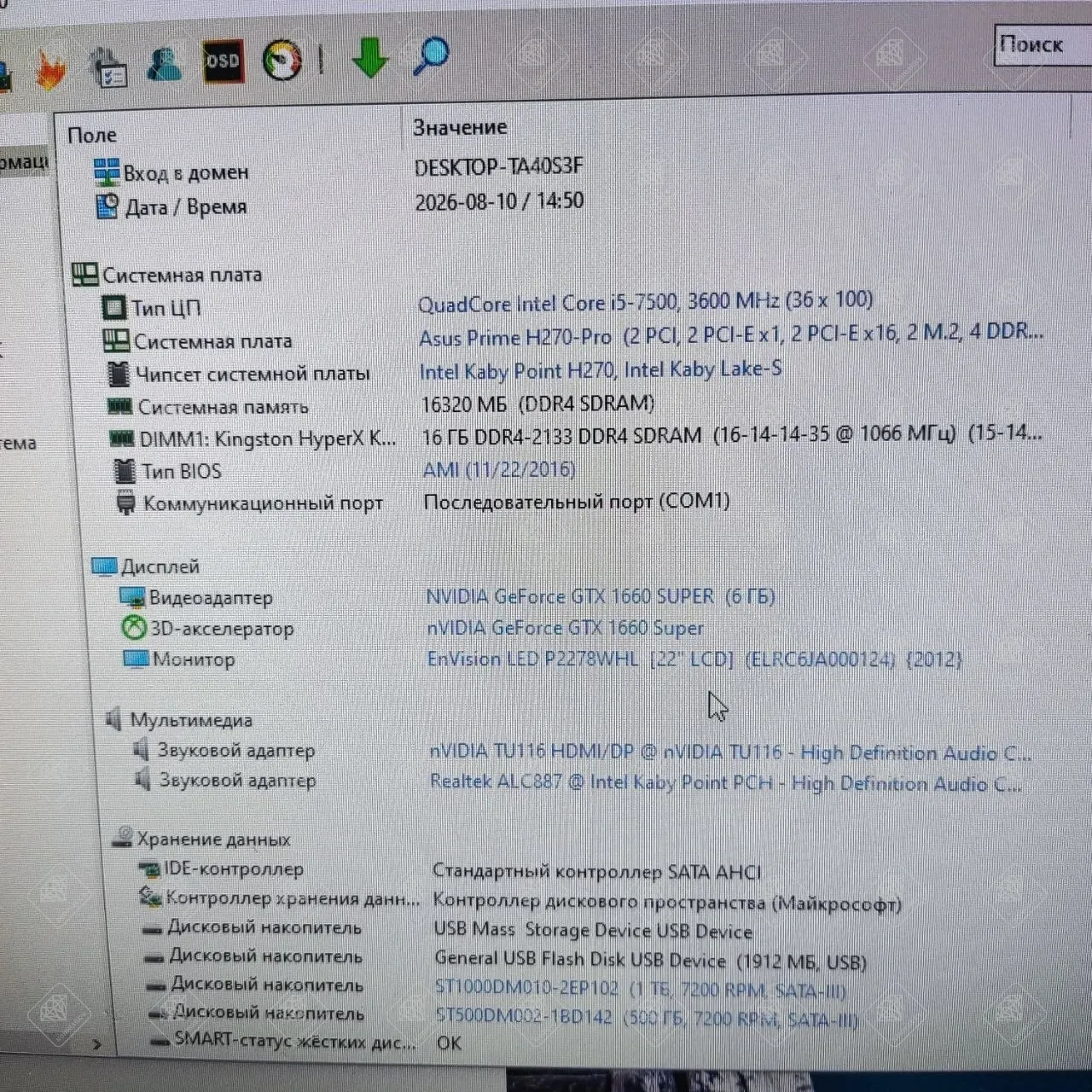Click the icon beside 'Коммуникационный порт'
The height and width of the screenshot is (1092, 1092).
[x=125, y=503]
